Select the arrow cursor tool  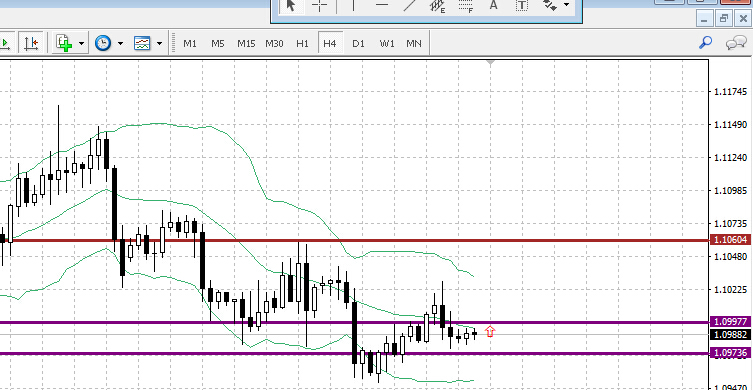[x=291, y=6]
